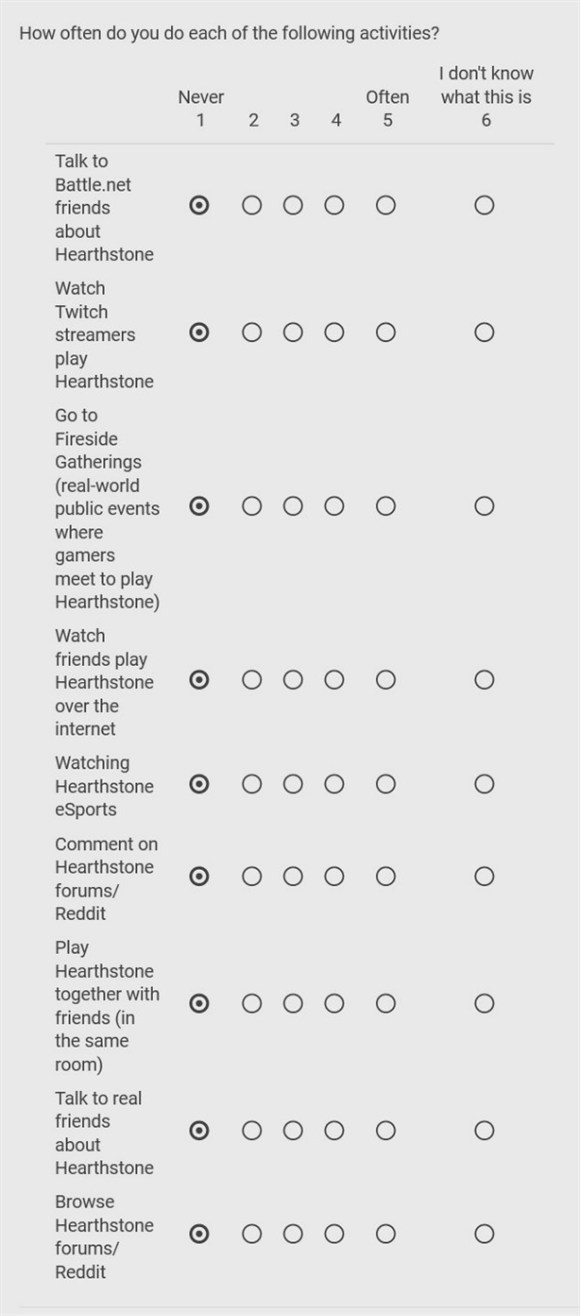The height and width of the screenshot is (1316, 580).
Task: Select rating 2 for Comment on Hearthstone forums
Action: tap(252, 877)
